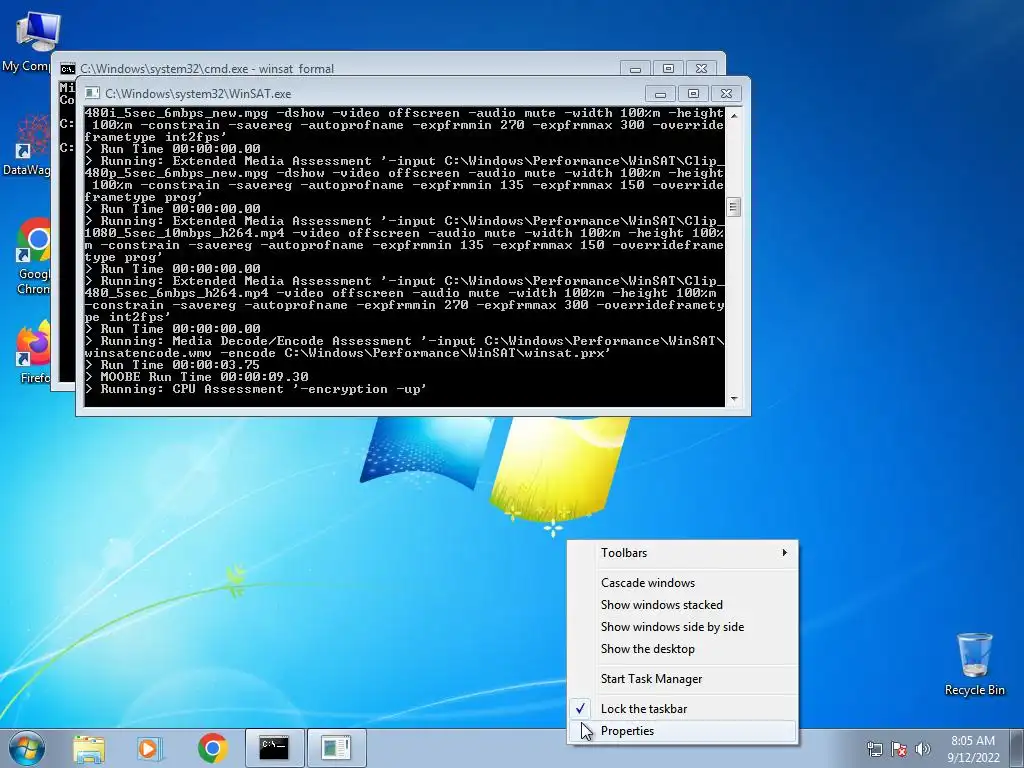
Task: Switch to the WinSAT taskbar button
Action: click(337, 748)
